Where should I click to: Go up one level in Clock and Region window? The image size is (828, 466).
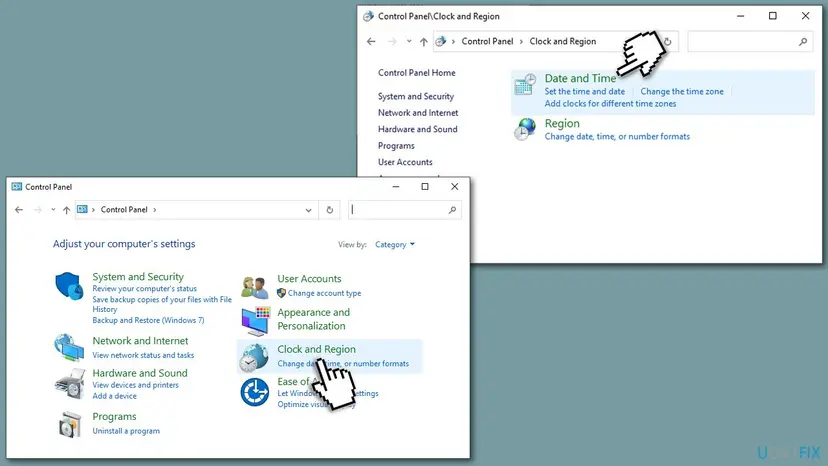pos(424,41)
